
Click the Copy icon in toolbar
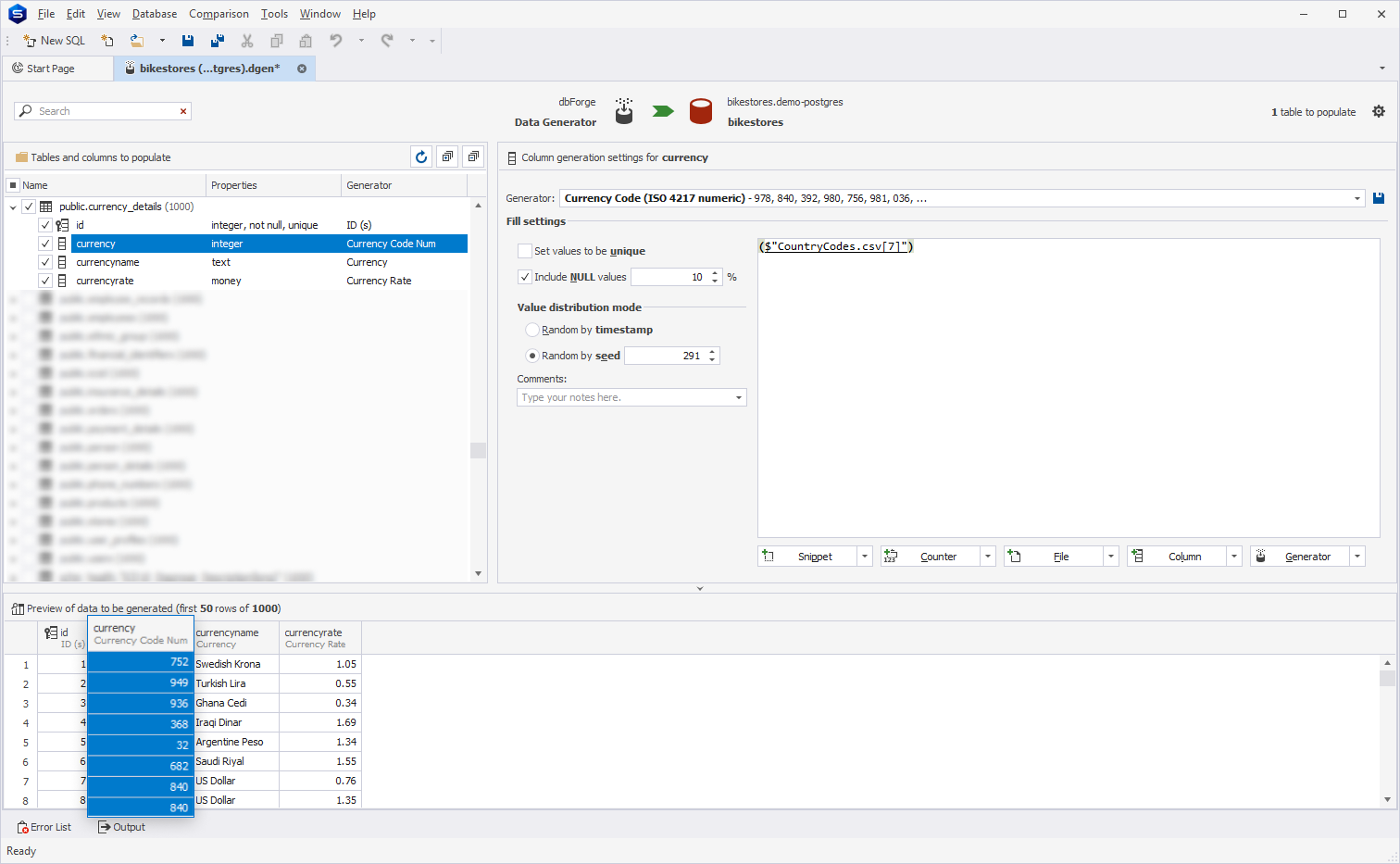pos(277,41)
